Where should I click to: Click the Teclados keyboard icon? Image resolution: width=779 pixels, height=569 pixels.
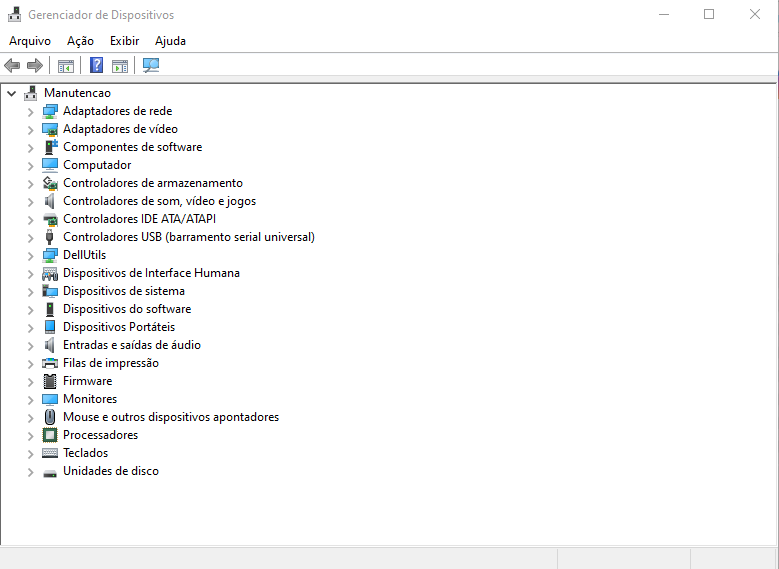coord(50,453)
